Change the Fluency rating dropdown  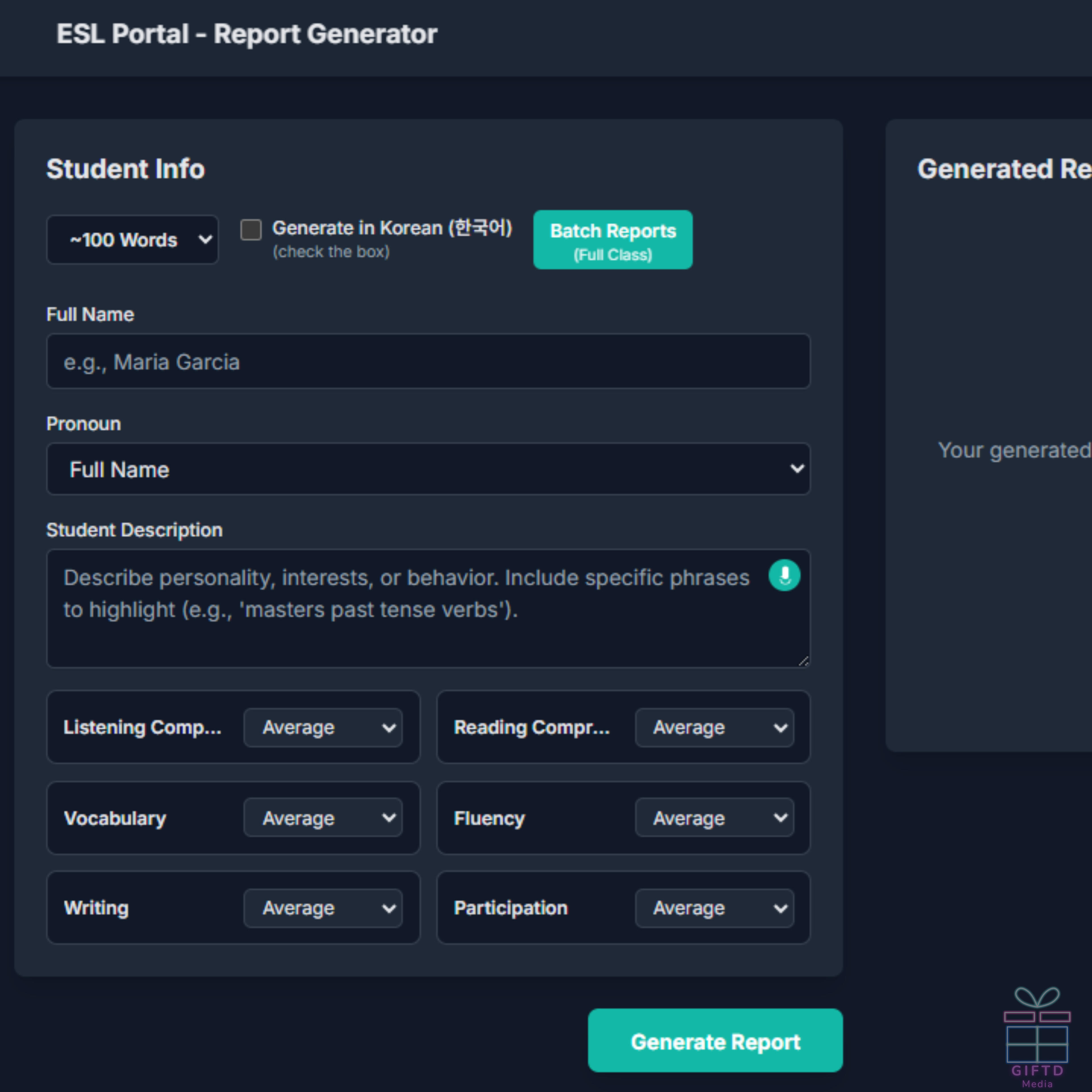(714, 818)
